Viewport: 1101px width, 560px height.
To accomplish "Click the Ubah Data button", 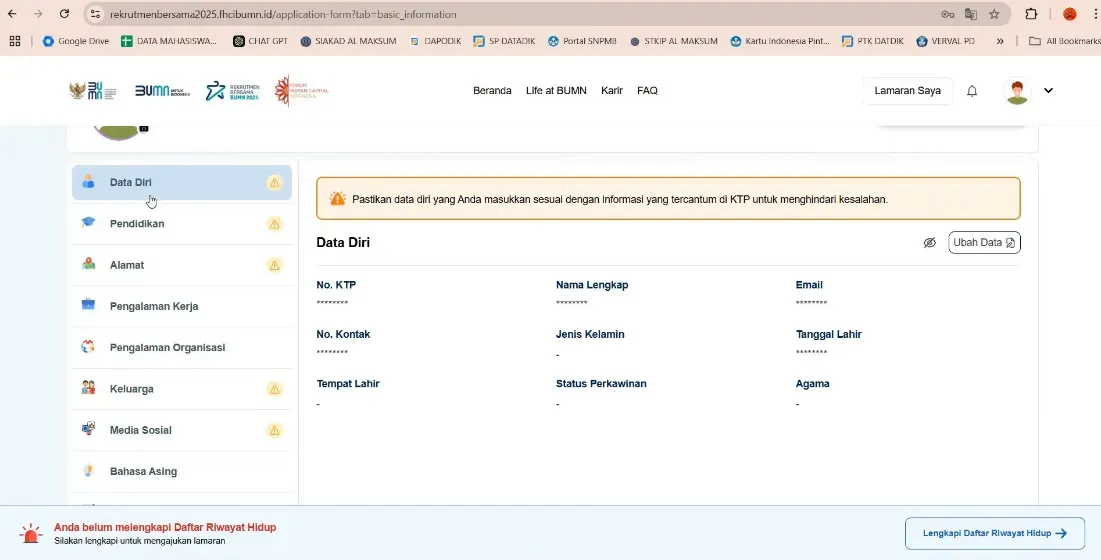I will [984, 243].
